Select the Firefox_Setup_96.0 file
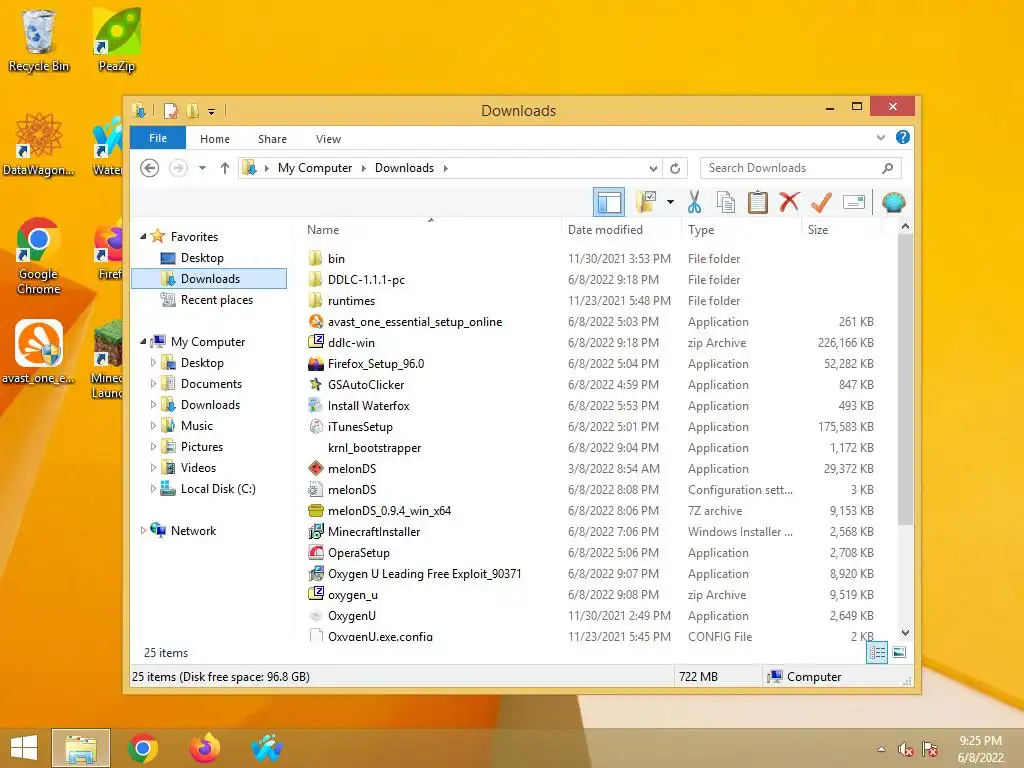The image size is (1024, 768). coord(376,363)
